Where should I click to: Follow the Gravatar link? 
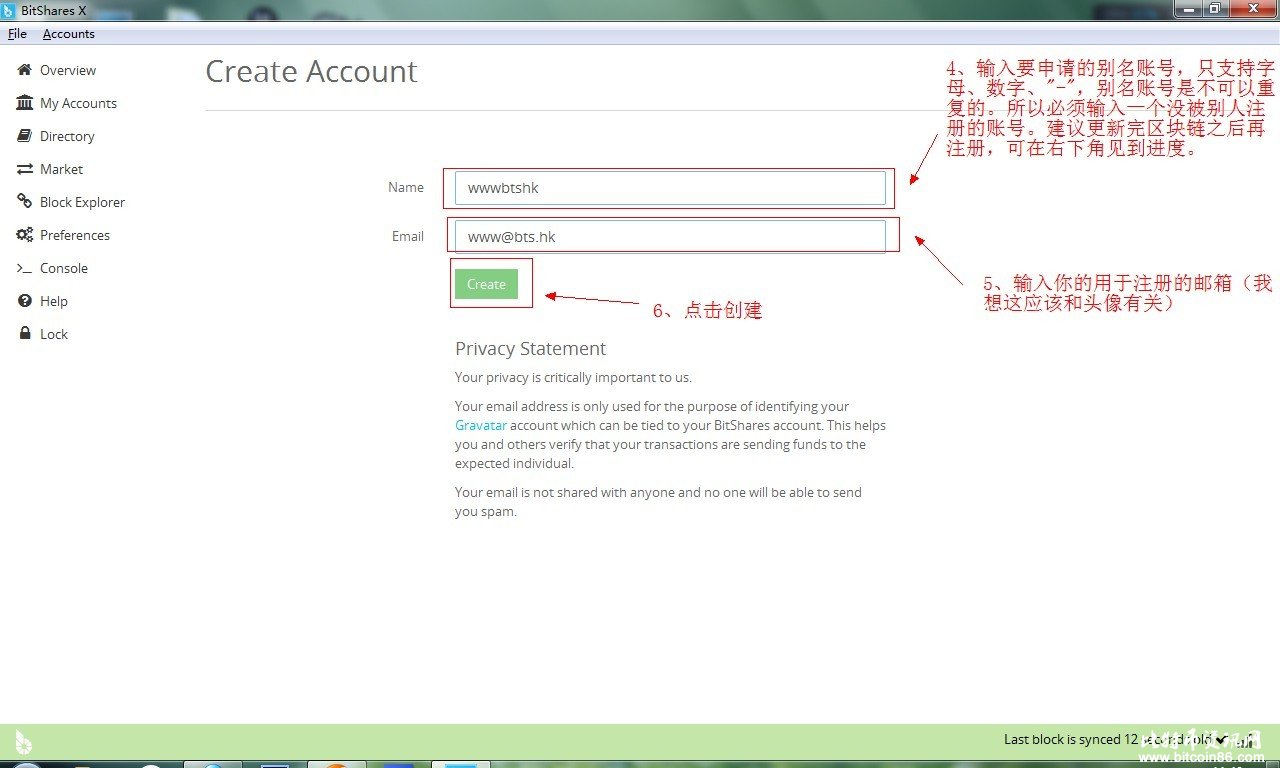click(480, 425)
